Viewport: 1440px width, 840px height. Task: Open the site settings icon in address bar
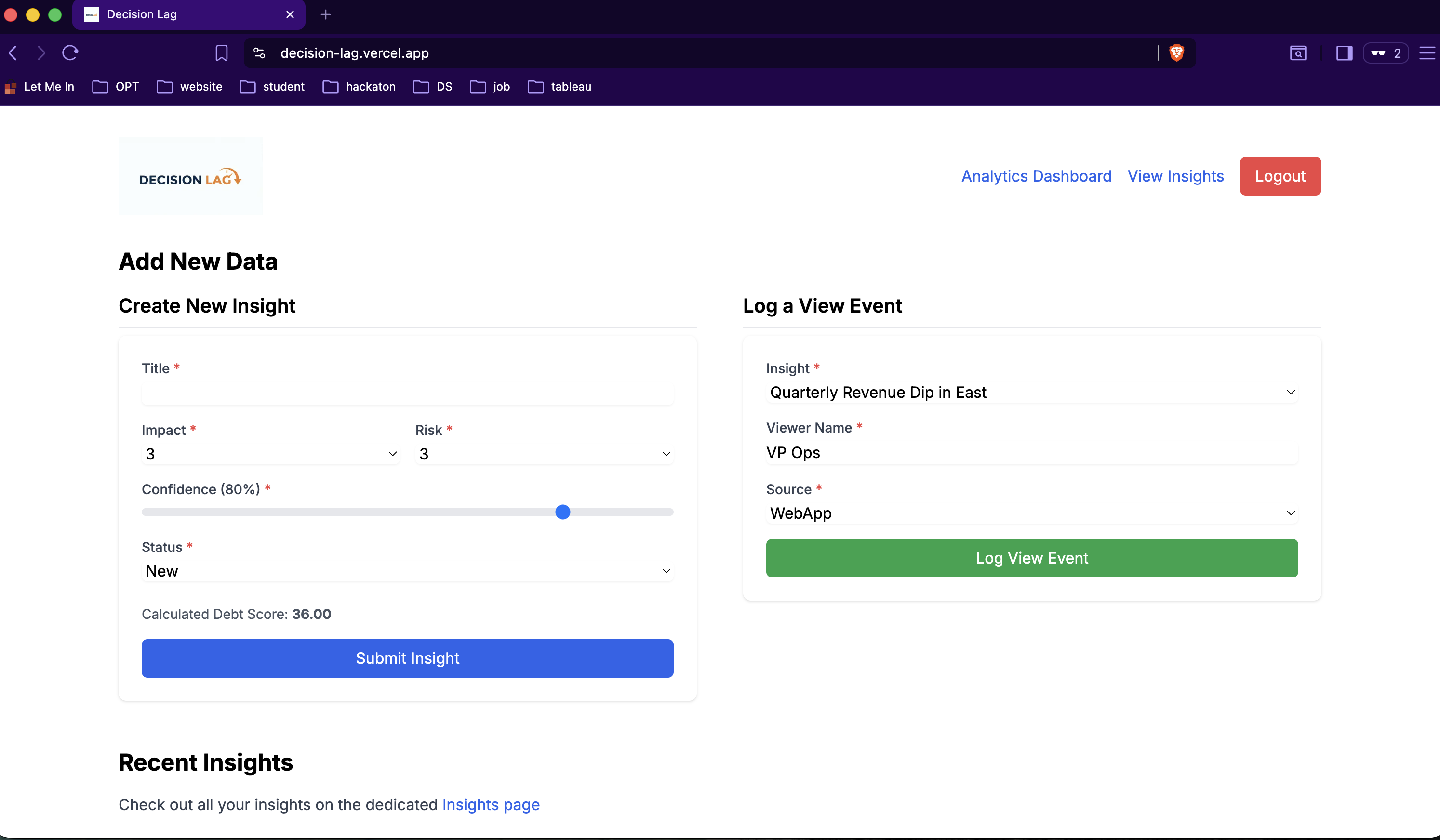[259, 53]
